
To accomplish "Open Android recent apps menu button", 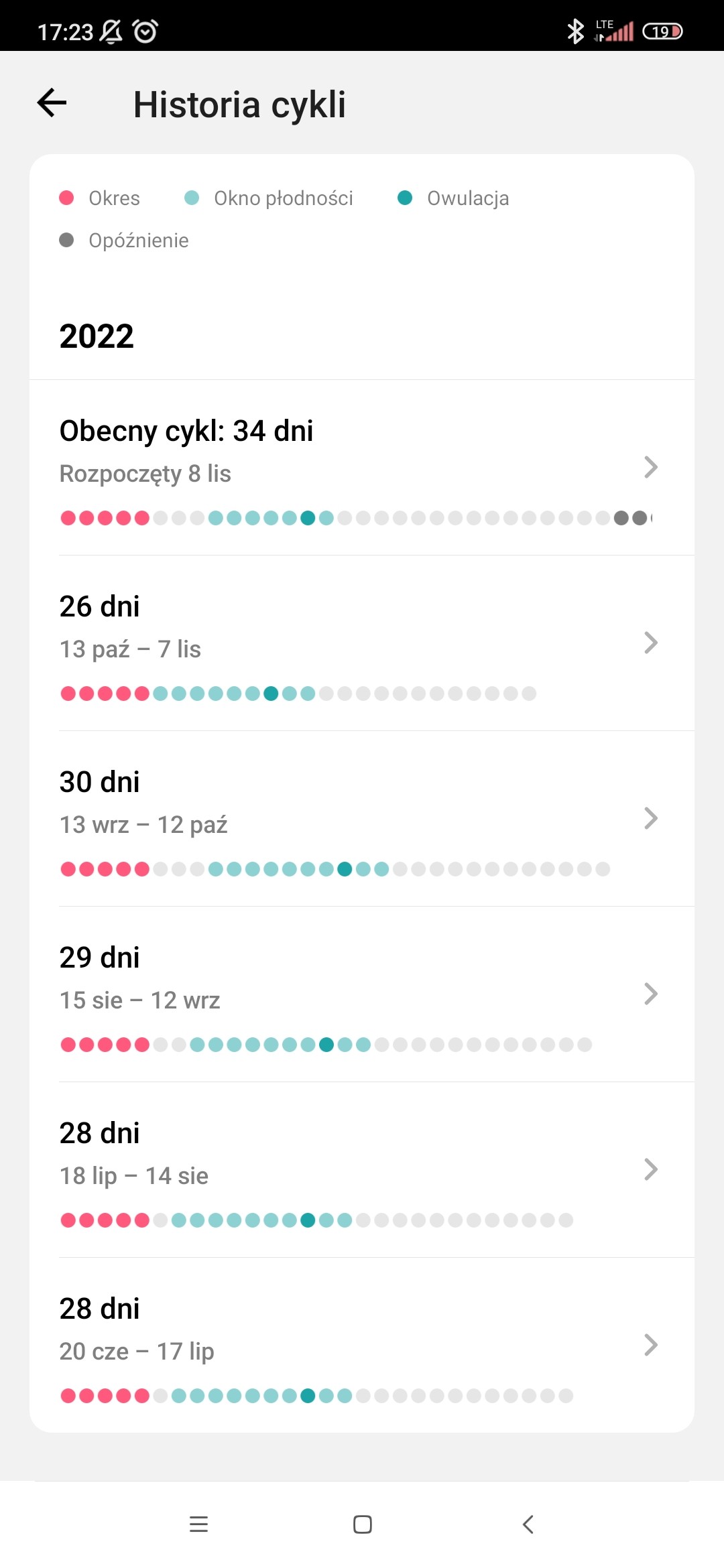I will coord(198,1524).
